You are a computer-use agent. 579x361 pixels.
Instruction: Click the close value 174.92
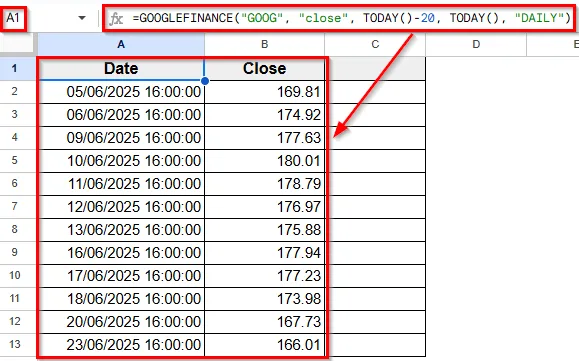click(x=264, y=114)
